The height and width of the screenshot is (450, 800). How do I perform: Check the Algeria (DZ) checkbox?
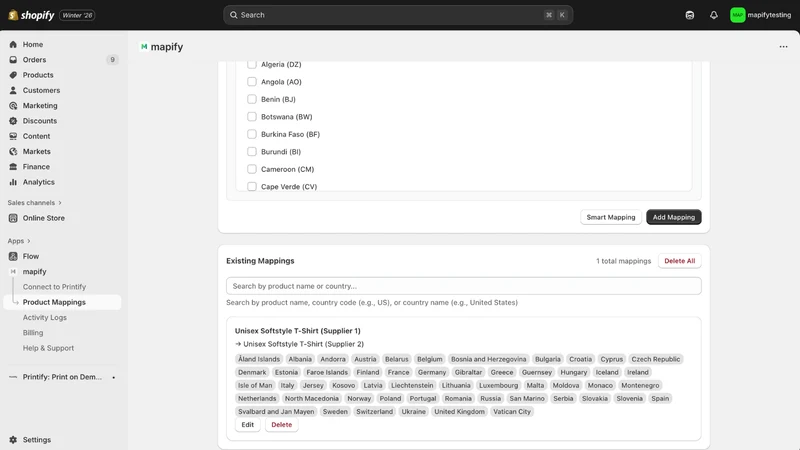point(252,64)
